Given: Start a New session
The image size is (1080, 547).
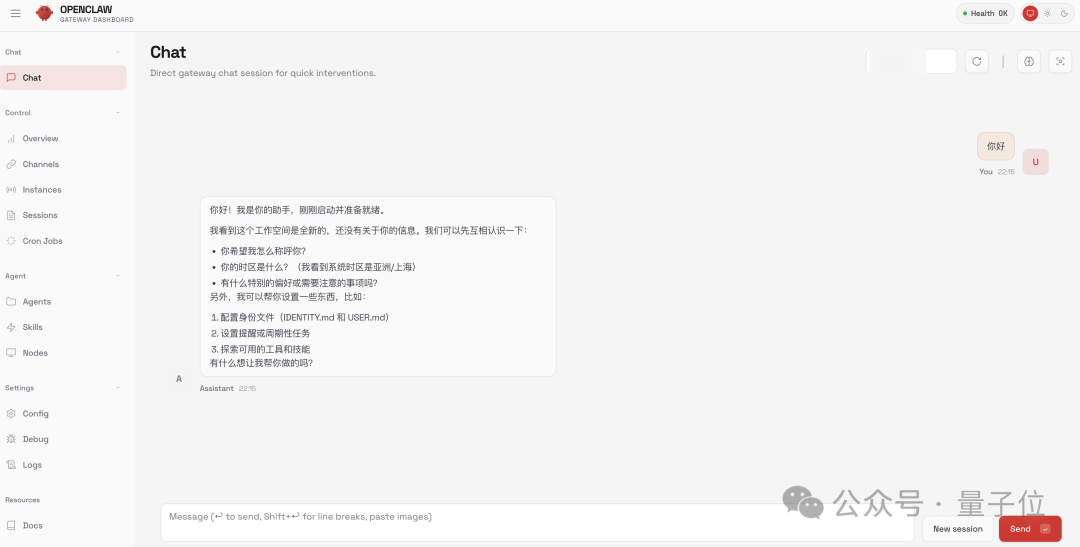Looking at the screenshot, I should 957,529.
